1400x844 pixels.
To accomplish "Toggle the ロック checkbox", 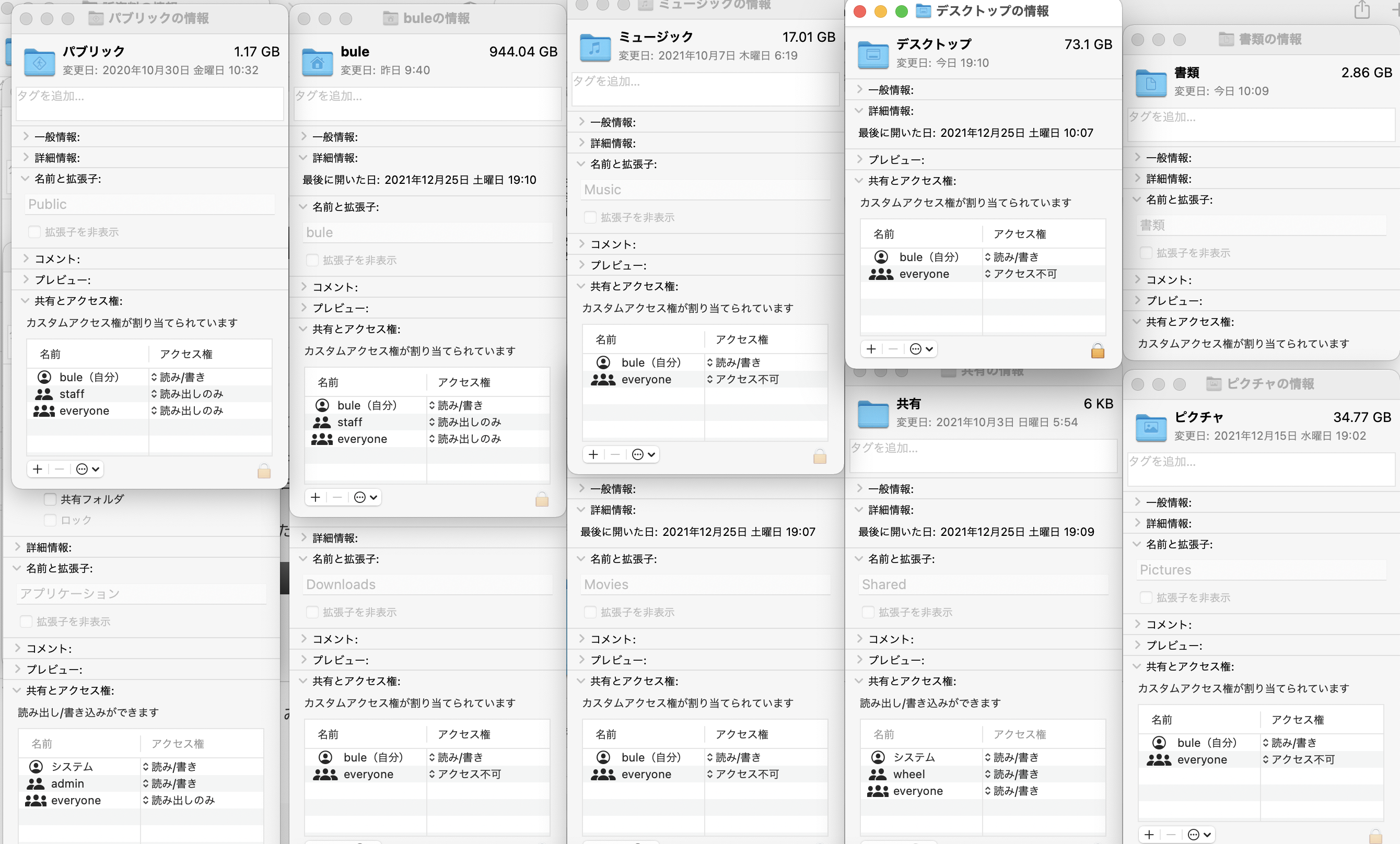I will pos(50,520).
